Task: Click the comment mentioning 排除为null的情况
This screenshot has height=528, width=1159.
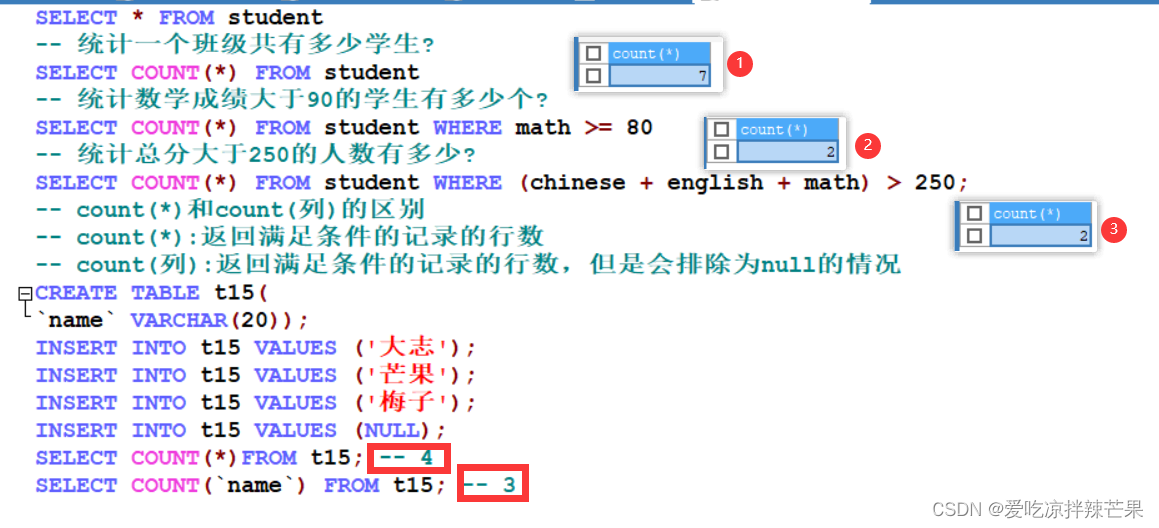Action: (x=468, y=265)
